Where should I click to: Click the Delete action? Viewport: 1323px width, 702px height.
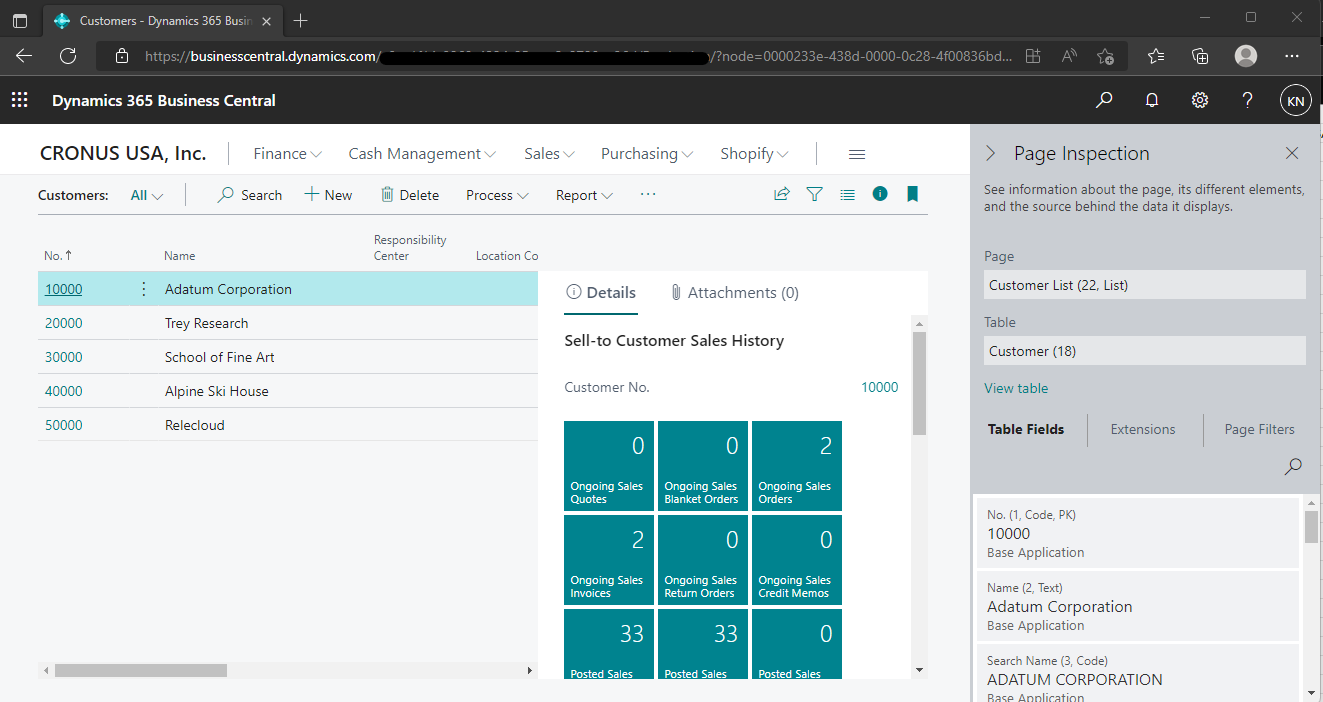click(410, 195)
